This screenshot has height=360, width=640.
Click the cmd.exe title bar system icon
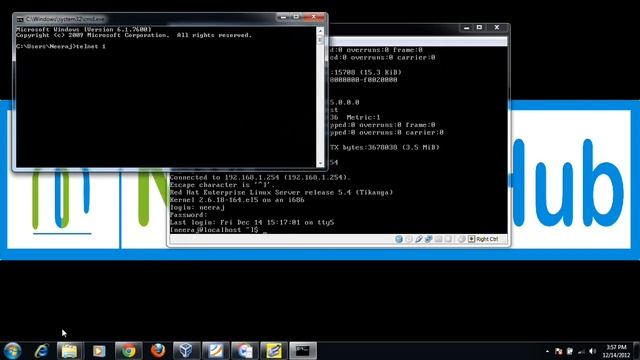(x=20, y=19)
